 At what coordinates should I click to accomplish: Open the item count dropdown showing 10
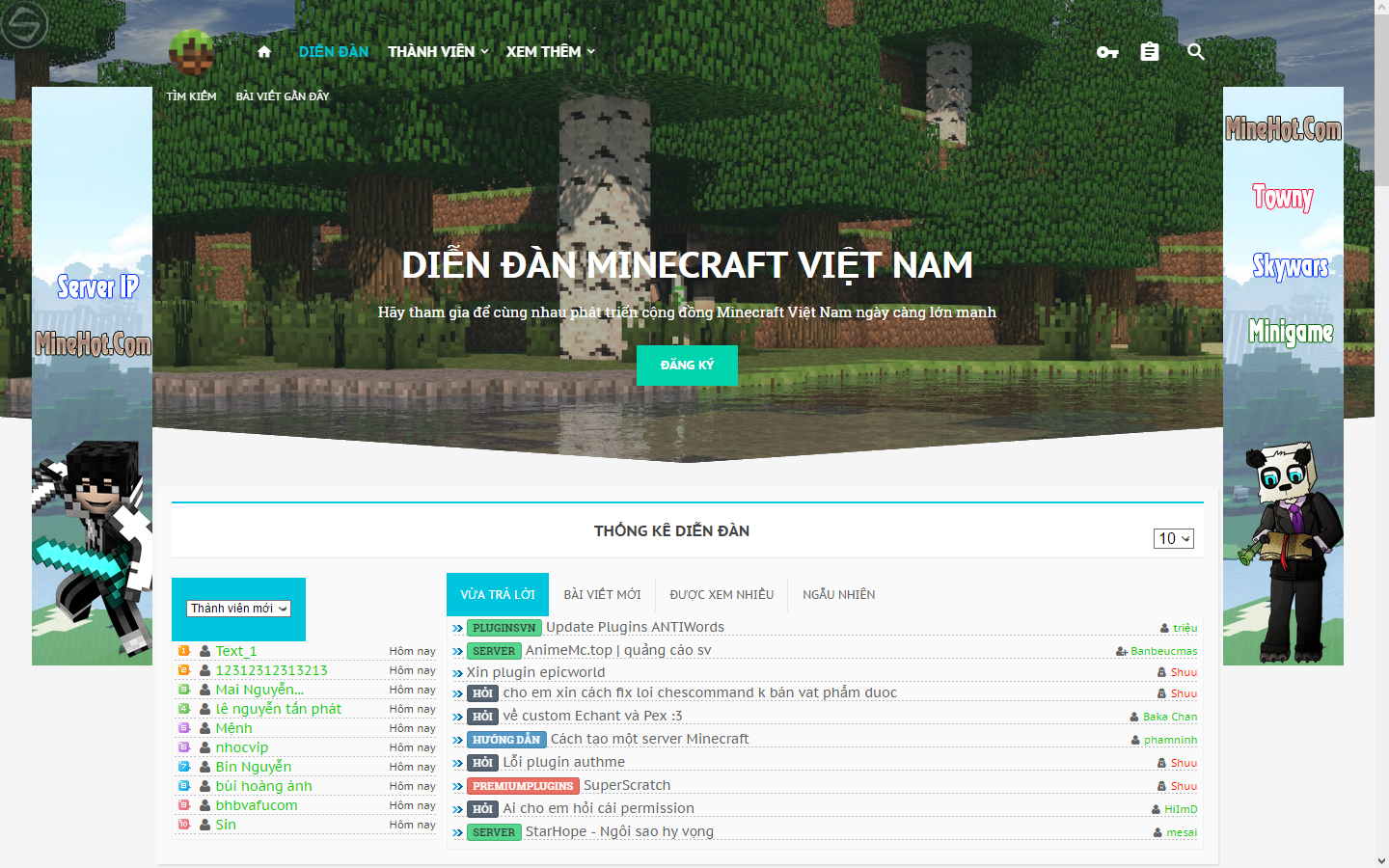coord(1174,539)
